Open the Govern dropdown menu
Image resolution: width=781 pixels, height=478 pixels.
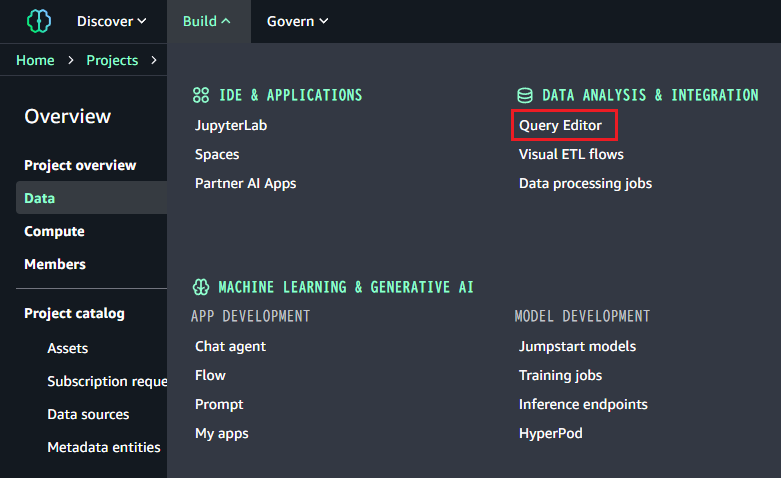(297, 21)
